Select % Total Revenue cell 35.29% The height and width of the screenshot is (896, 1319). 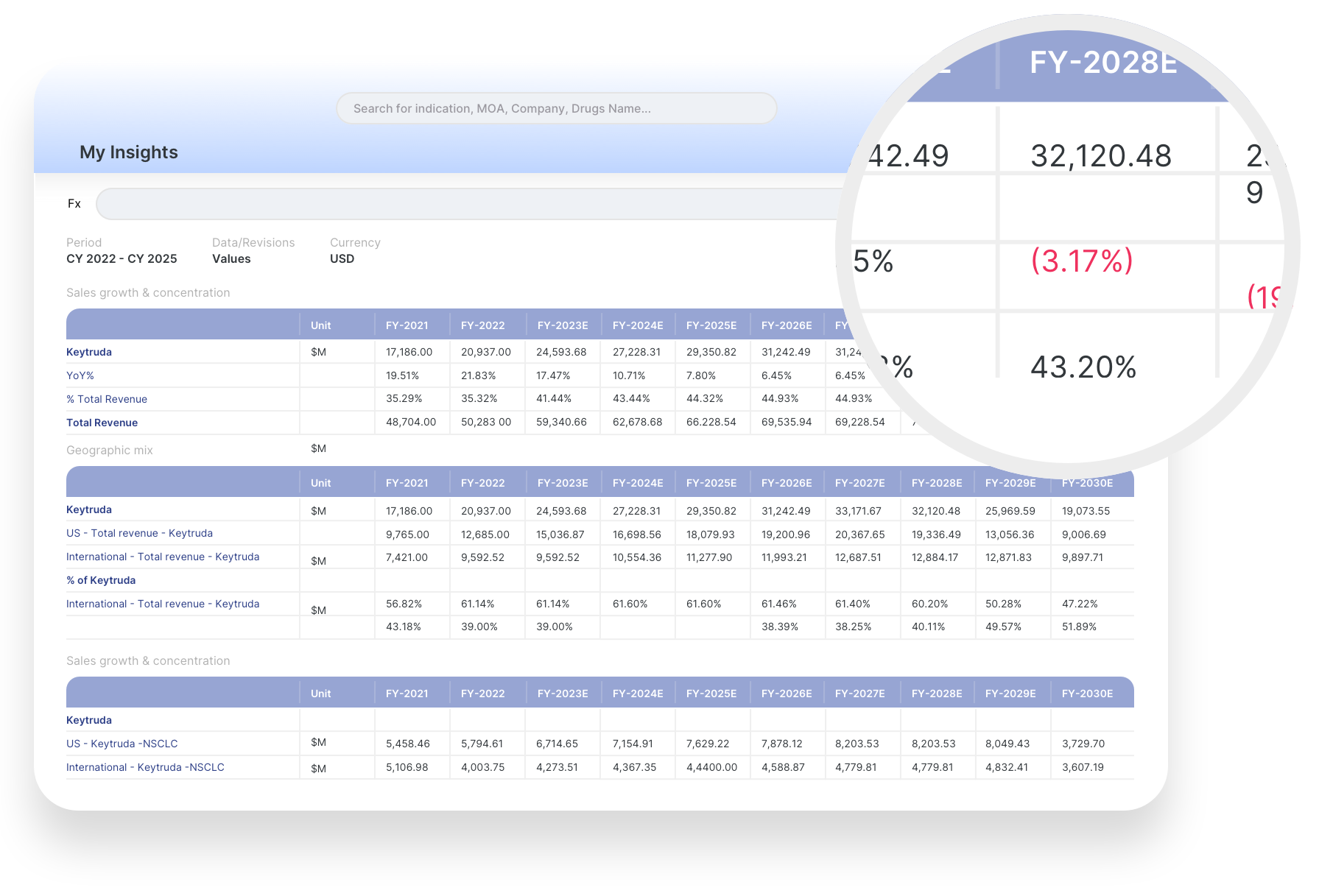[x=404, y=398]
